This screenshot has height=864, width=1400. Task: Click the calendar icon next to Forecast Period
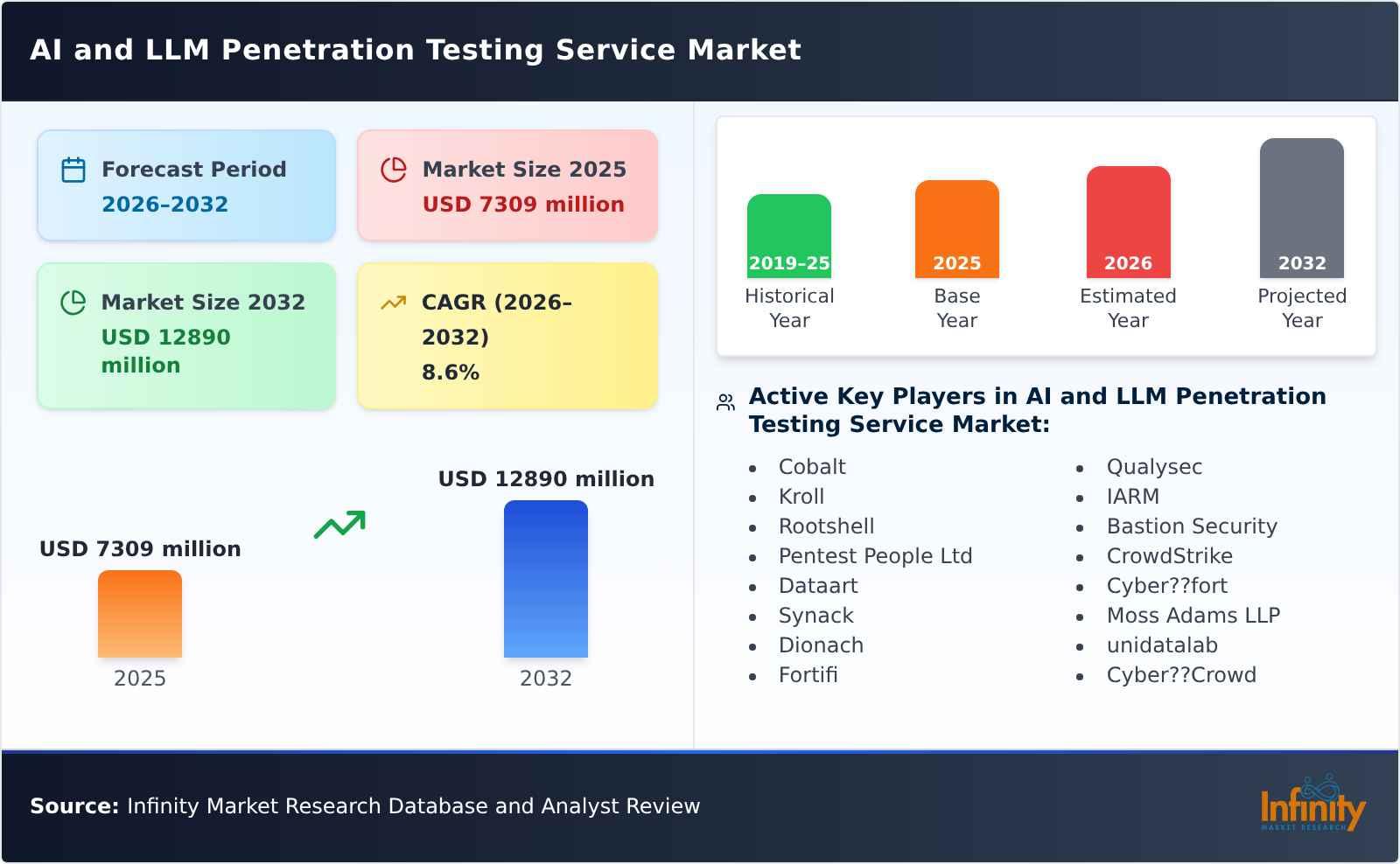tap(73, 169)
